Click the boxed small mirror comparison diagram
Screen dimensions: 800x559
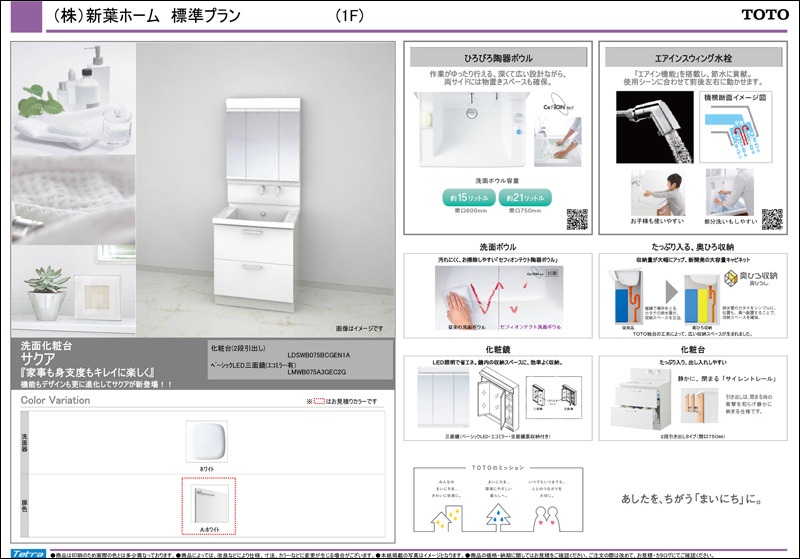[x=554, y=397]
